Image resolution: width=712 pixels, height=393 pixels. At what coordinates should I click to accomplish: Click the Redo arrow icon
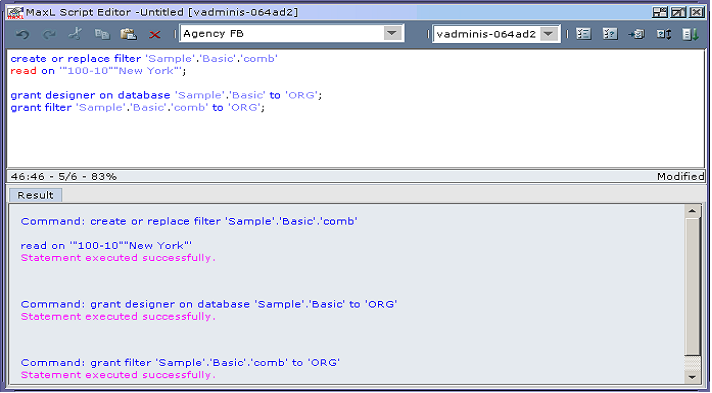(x=49, y=34)
